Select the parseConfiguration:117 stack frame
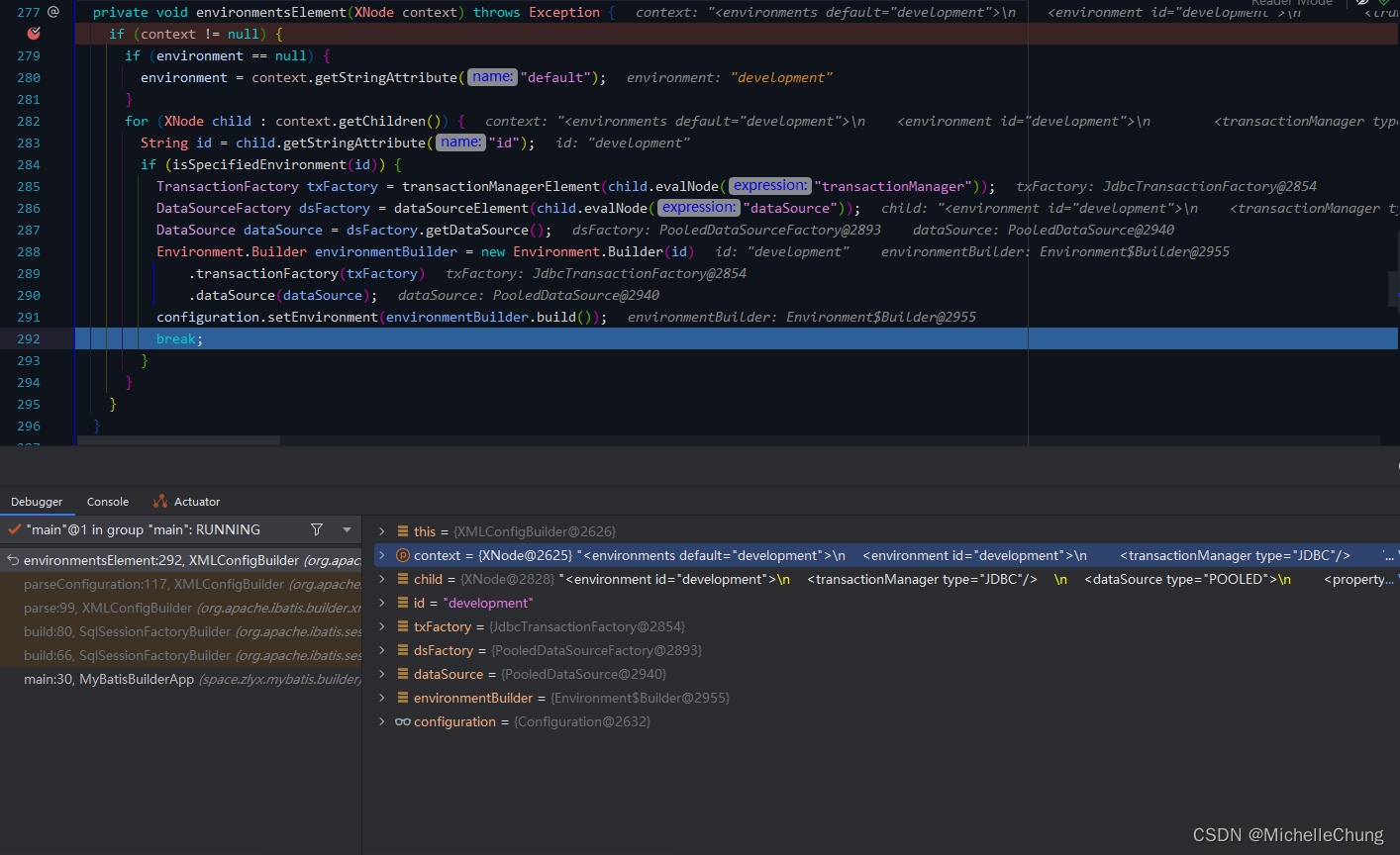The width and height of the screenshot is (1400, 855). coord(180,584)
